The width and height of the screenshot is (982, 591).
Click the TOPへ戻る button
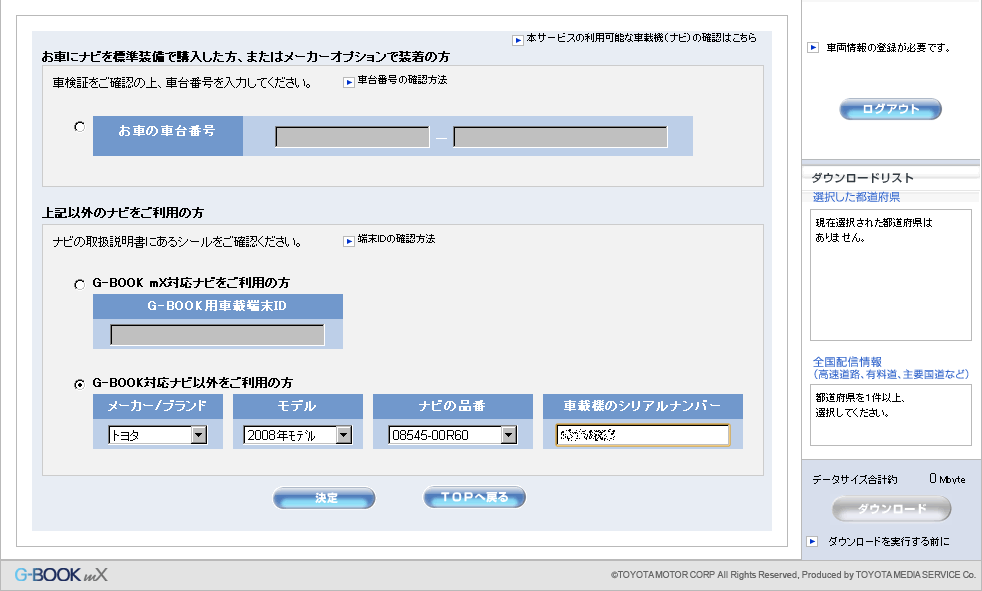pos(475,497)
